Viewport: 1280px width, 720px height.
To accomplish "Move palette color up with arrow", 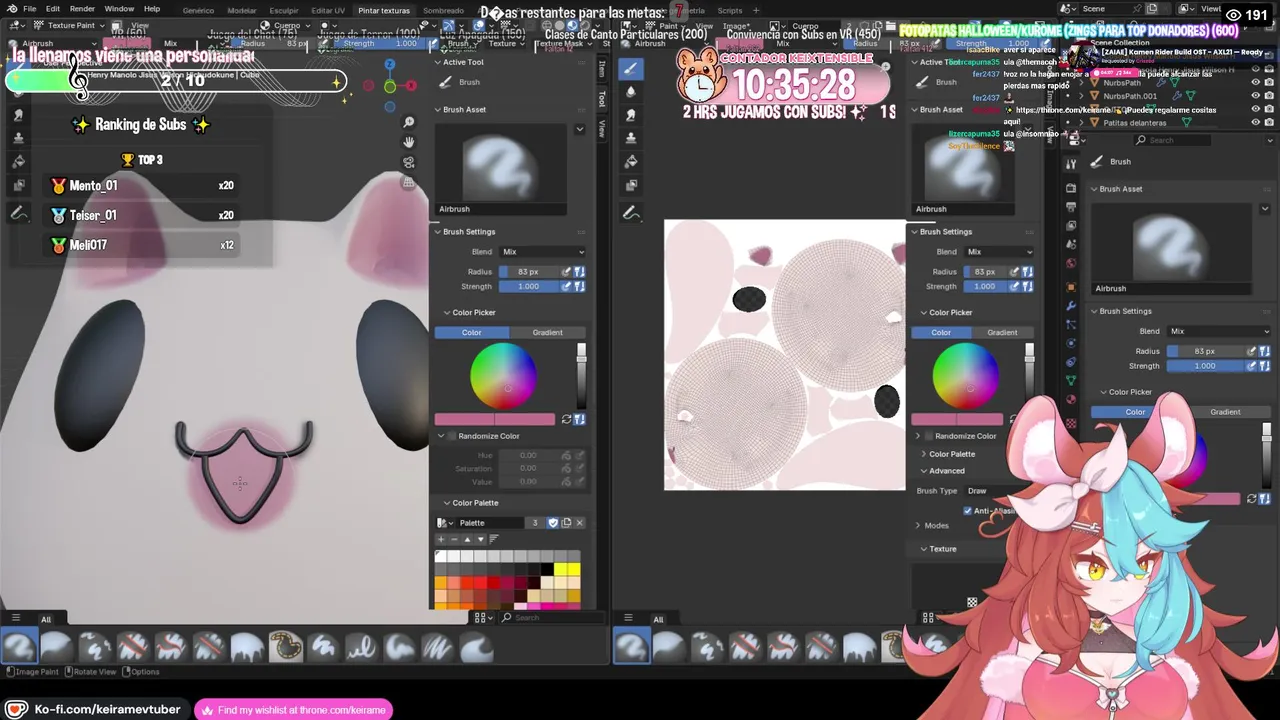I will click(x=466, y=539).
